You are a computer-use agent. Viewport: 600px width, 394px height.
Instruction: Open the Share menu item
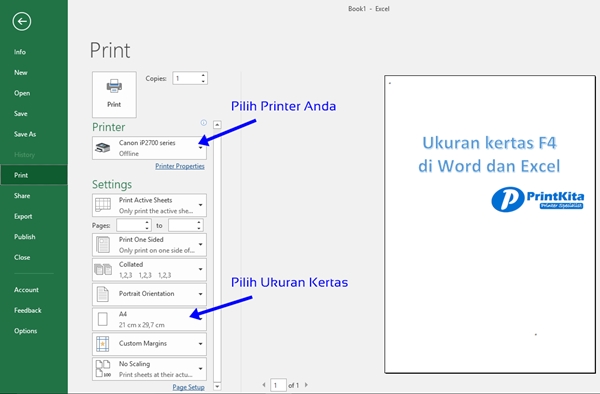click(22, 196)
